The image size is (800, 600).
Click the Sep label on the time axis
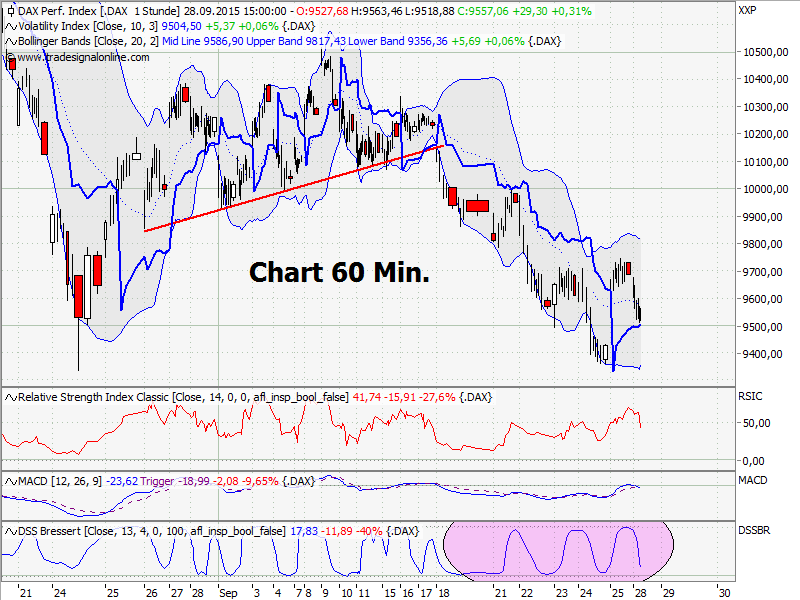(227, 592)
